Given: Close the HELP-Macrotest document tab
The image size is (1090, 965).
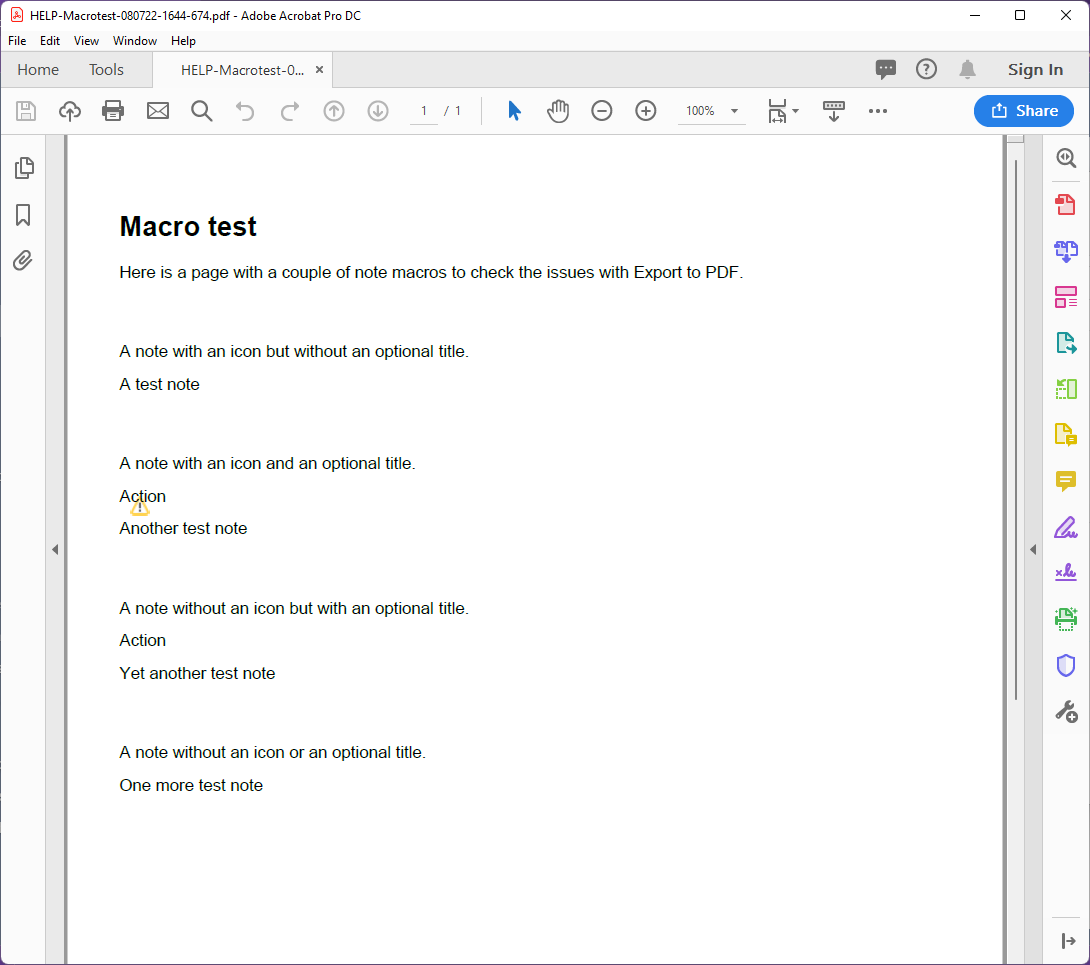Looking at the screenshot, I should click(320, 70).
